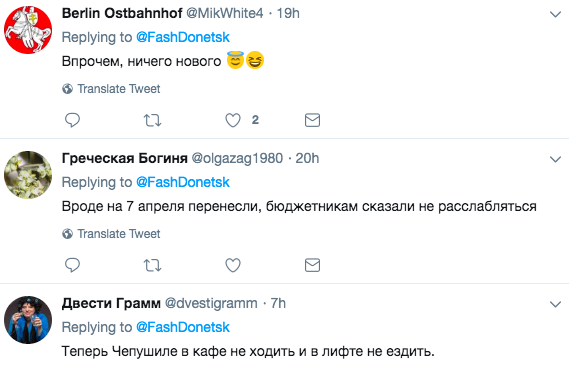Visit Двести Грамм's profile name
This screenshot has height=367, width=569.
pyautogui.click(x=111, y=303)
